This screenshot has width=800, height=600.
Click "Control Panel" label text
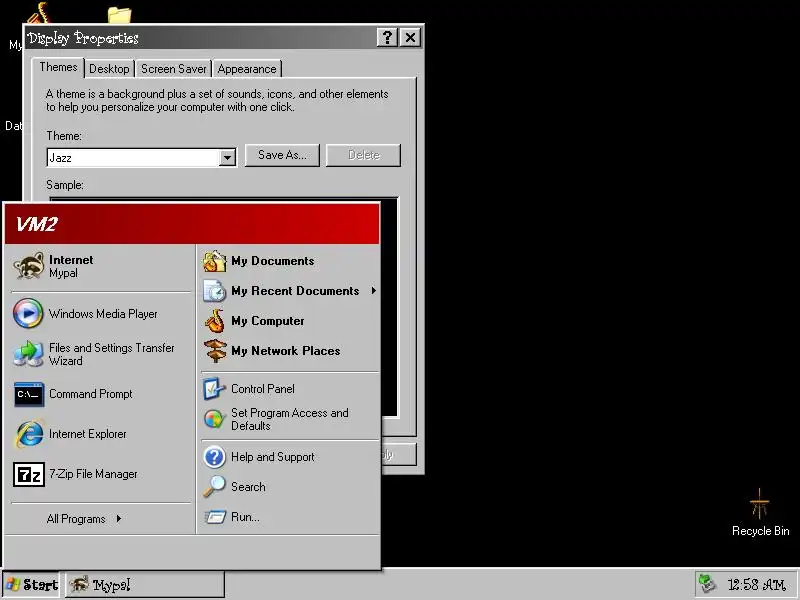click(x=263, y=389)
